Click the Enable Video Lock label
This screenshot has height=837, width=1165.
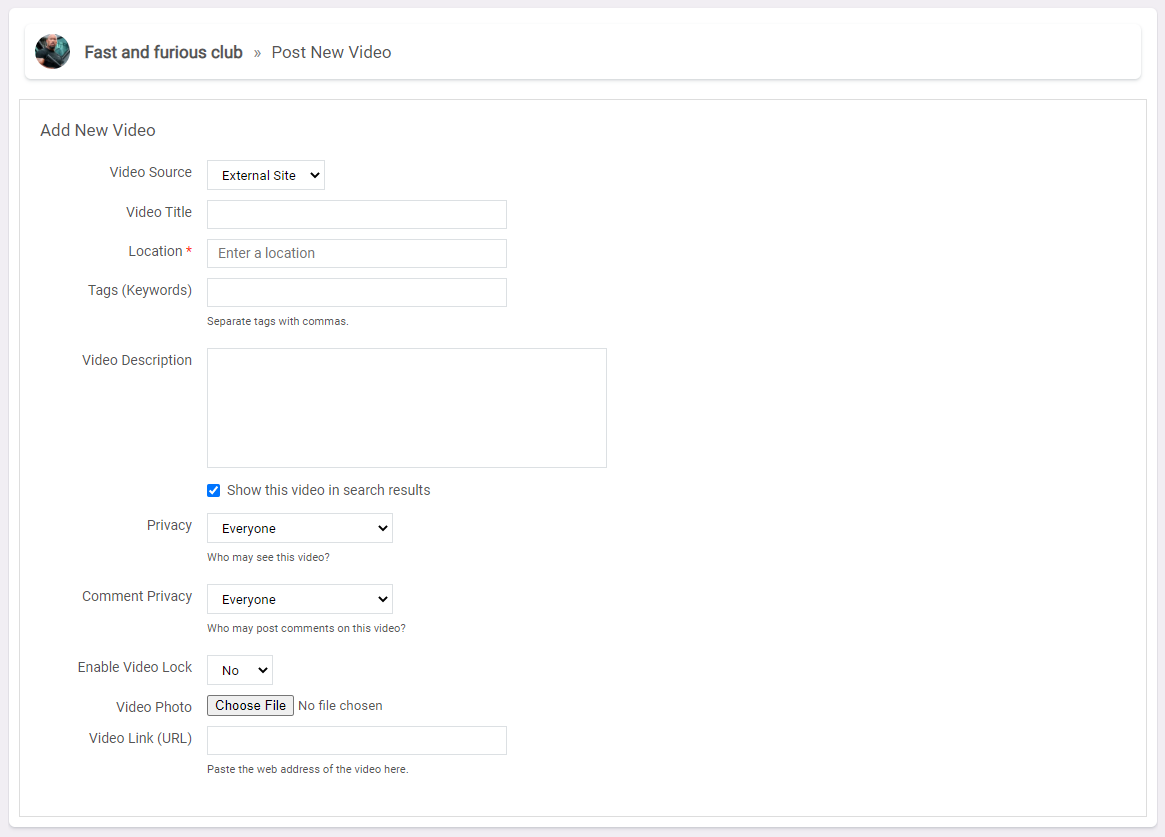click(x=134, y=667)
